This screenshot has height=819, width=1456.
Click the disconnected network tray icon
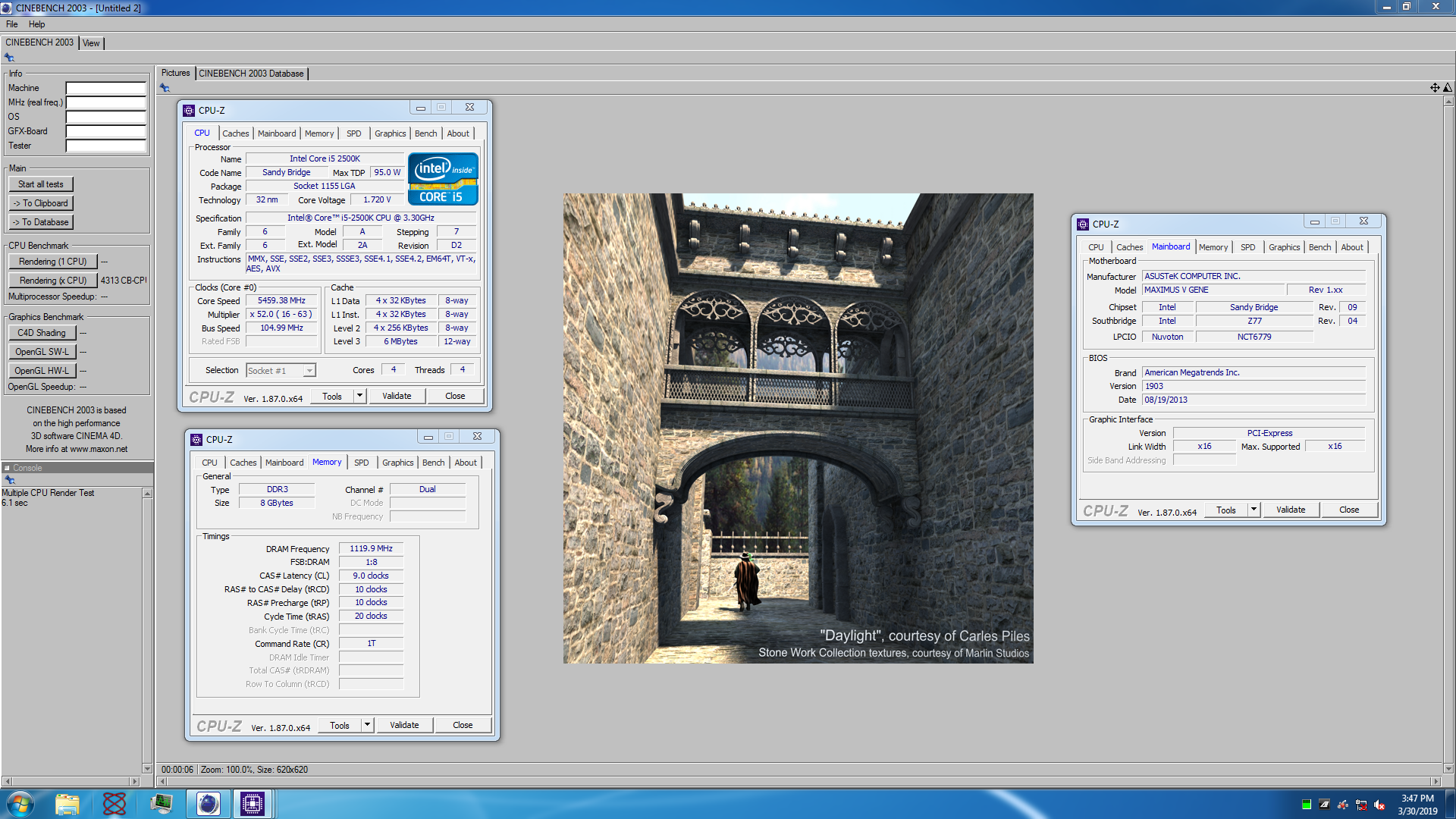pos(1361,805)
